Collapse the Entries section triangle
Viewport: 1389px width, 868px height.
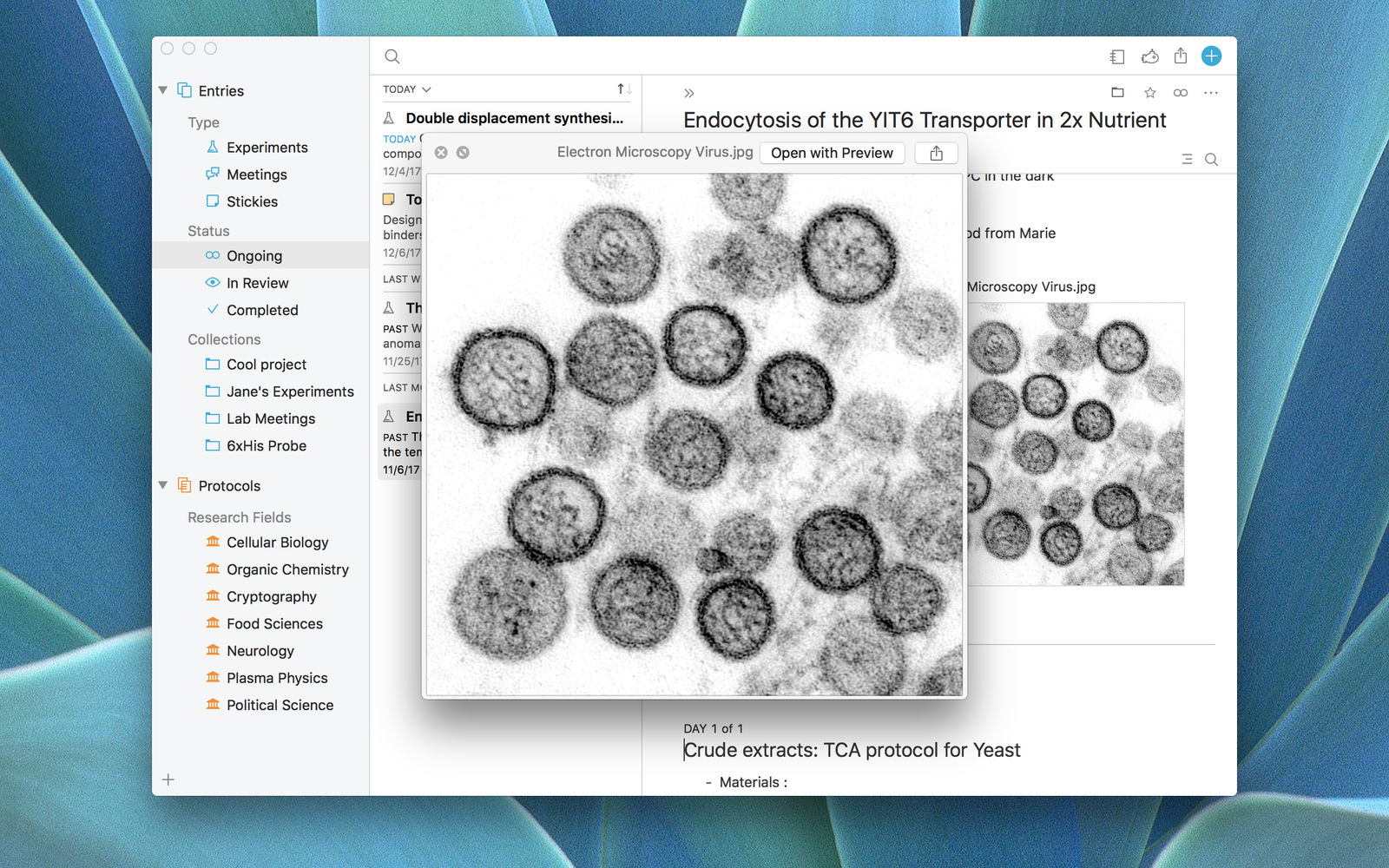tap(162, 90)
